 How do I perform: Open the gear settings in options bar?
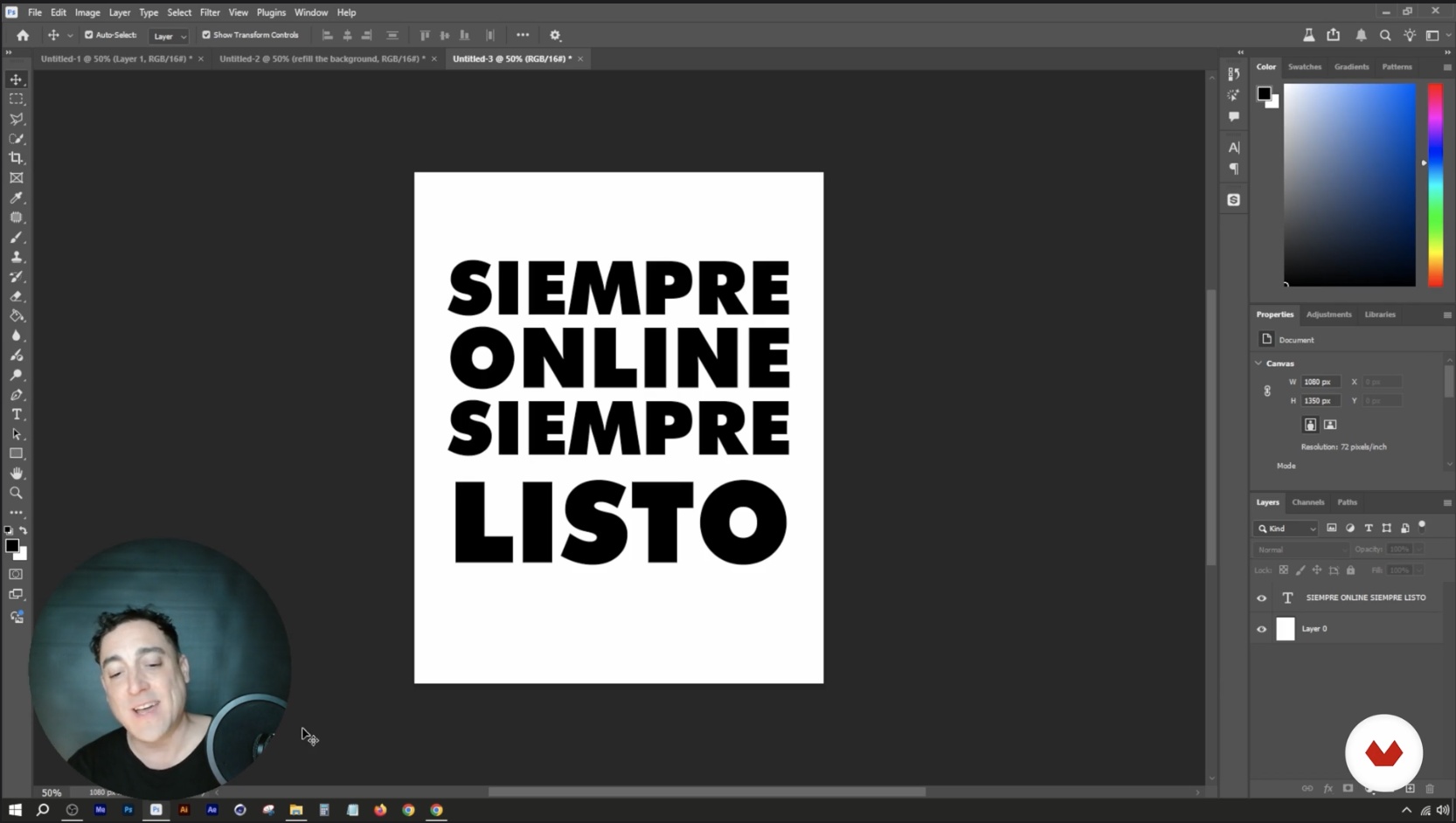555,36
